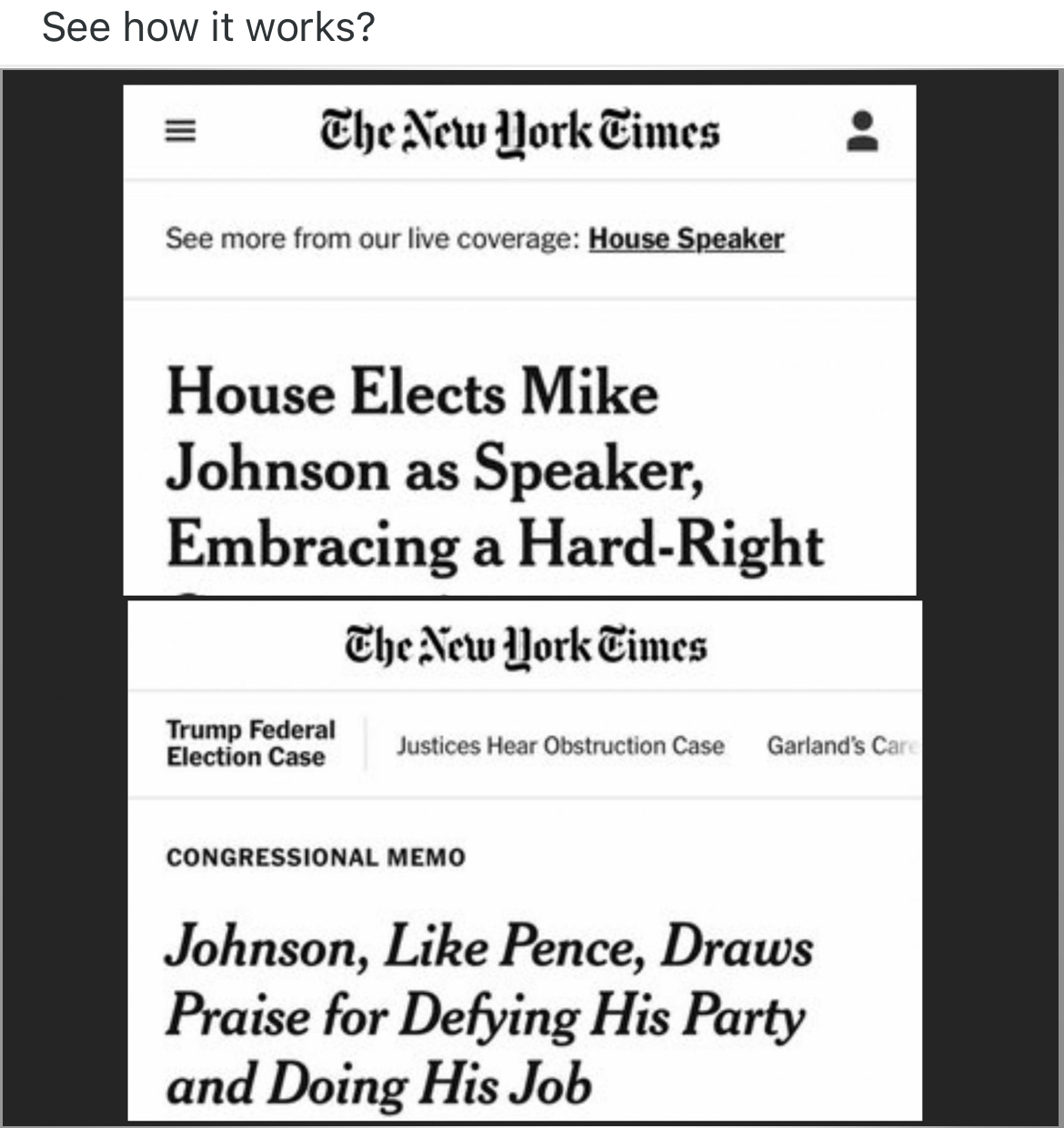Image resolution: width=1064 pixels, height=1128 pixels.
Task: Click the divider after Trump Federal Election Case
Action: (x=366, y=744)
